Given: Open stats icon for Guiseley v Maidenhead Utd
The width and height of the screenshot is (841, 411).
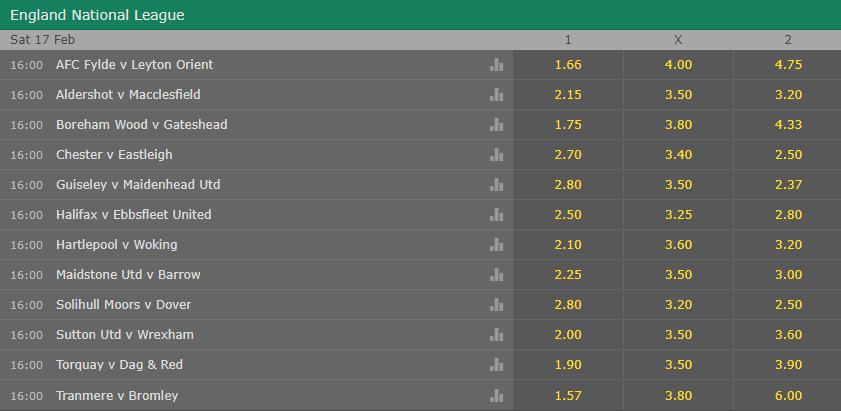Looking at the screenshot, I should [x=496, y=185].
